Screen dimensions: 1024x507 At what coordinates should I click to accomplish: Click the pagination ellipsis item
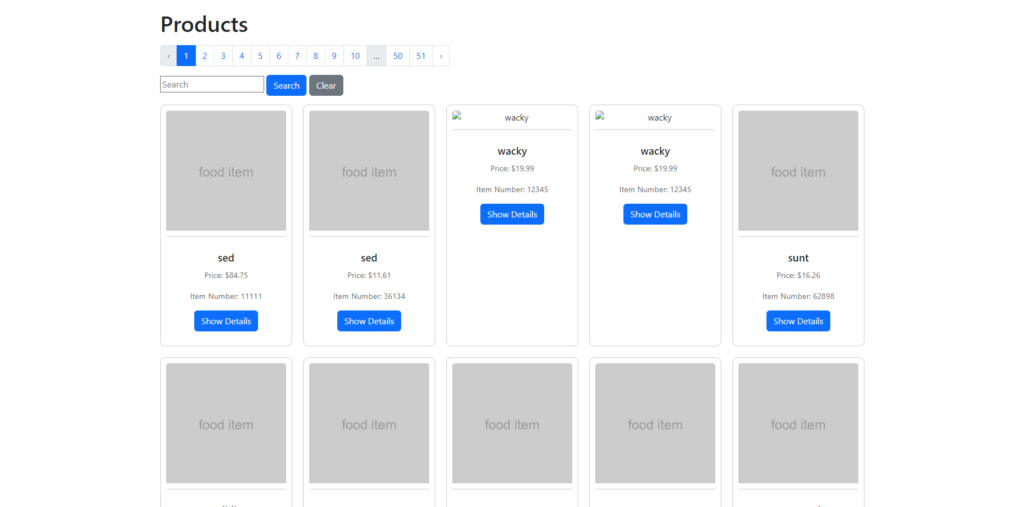376,56
